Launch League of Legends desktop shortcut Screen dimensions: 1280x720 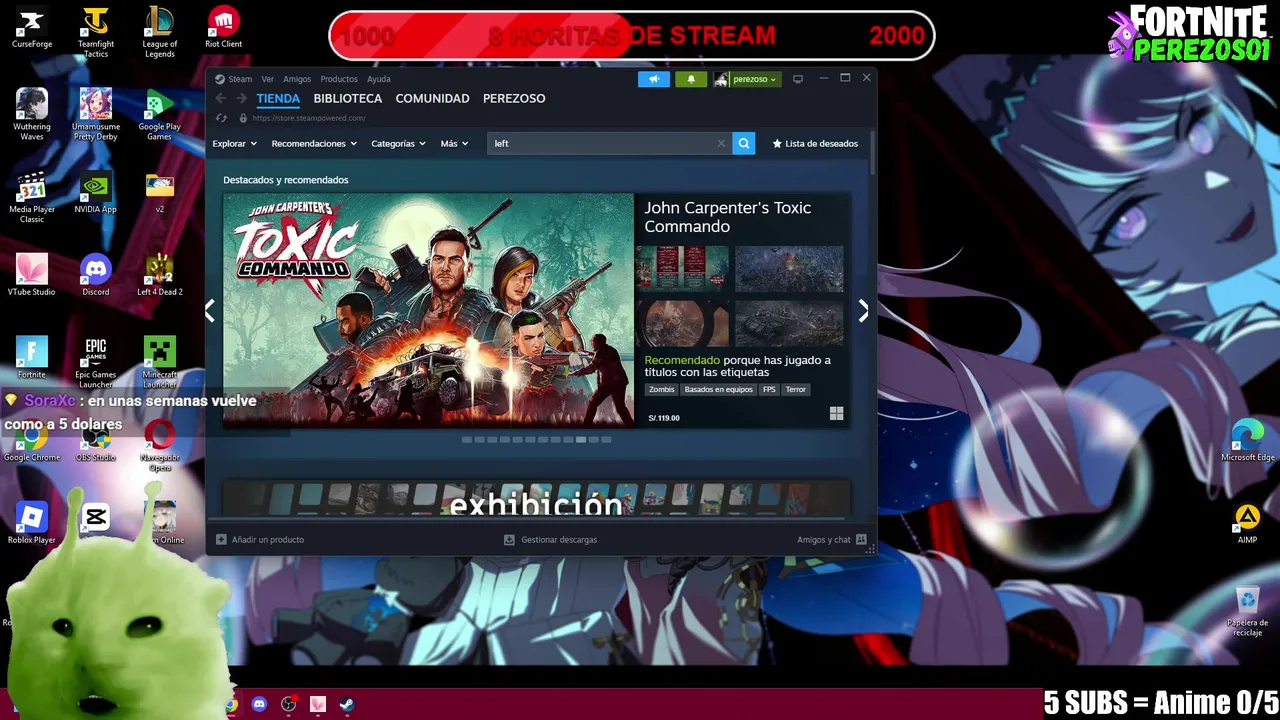[x=160, y=33]
